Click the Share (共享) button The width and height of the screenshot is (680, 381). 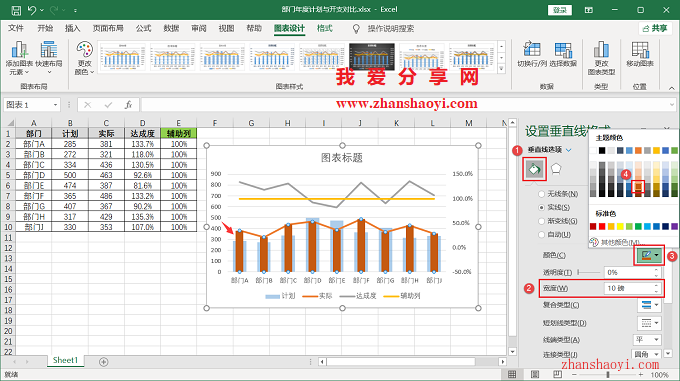pos(655,28)
